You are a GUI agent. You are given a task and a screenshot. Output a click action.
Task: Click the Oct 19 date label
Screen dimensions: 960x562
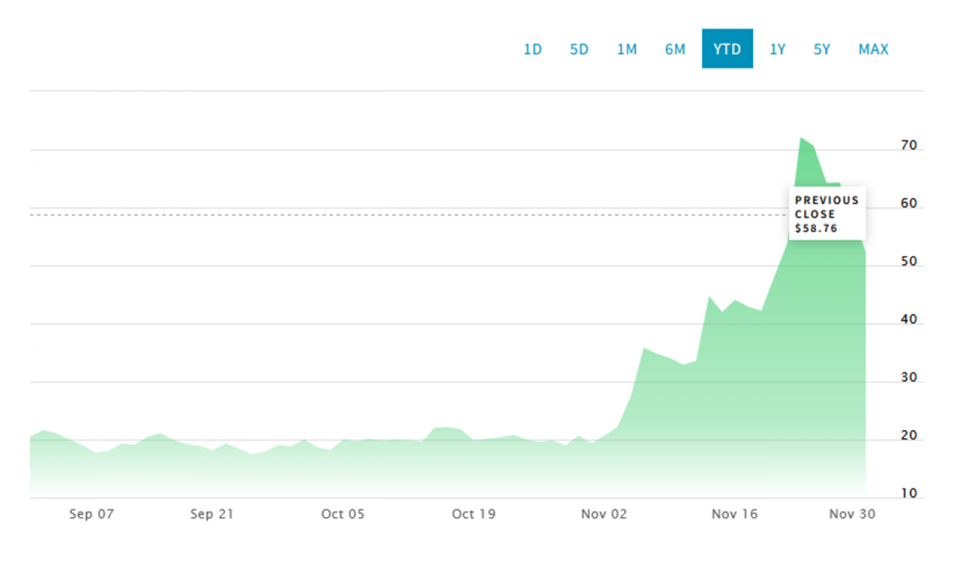(474, 515)
